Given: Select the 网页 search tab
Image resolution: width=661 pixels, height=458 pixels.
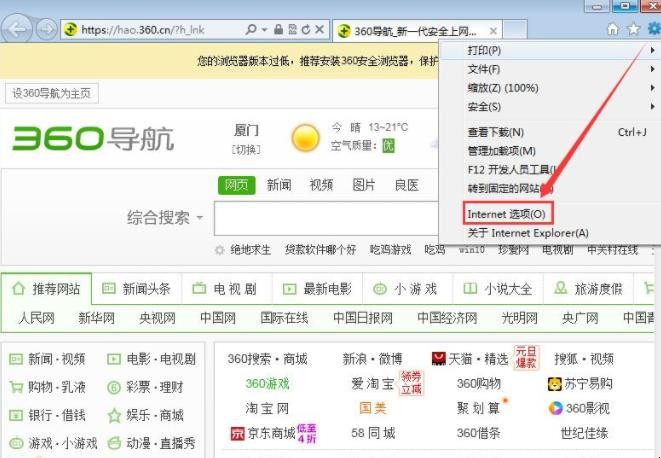Looking at the screenshot, I should click(x=236, y=185).
